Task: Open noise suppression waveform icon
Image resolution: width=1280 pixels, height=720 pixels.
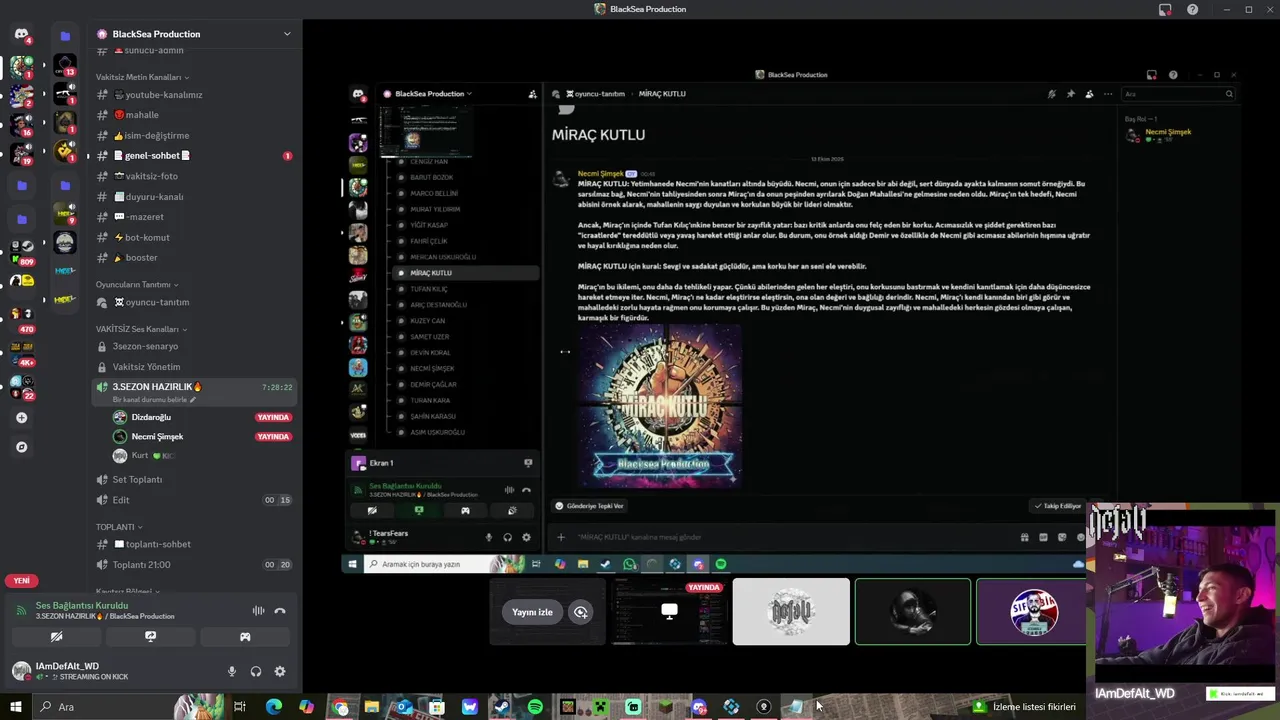Action: click(258, 610)
